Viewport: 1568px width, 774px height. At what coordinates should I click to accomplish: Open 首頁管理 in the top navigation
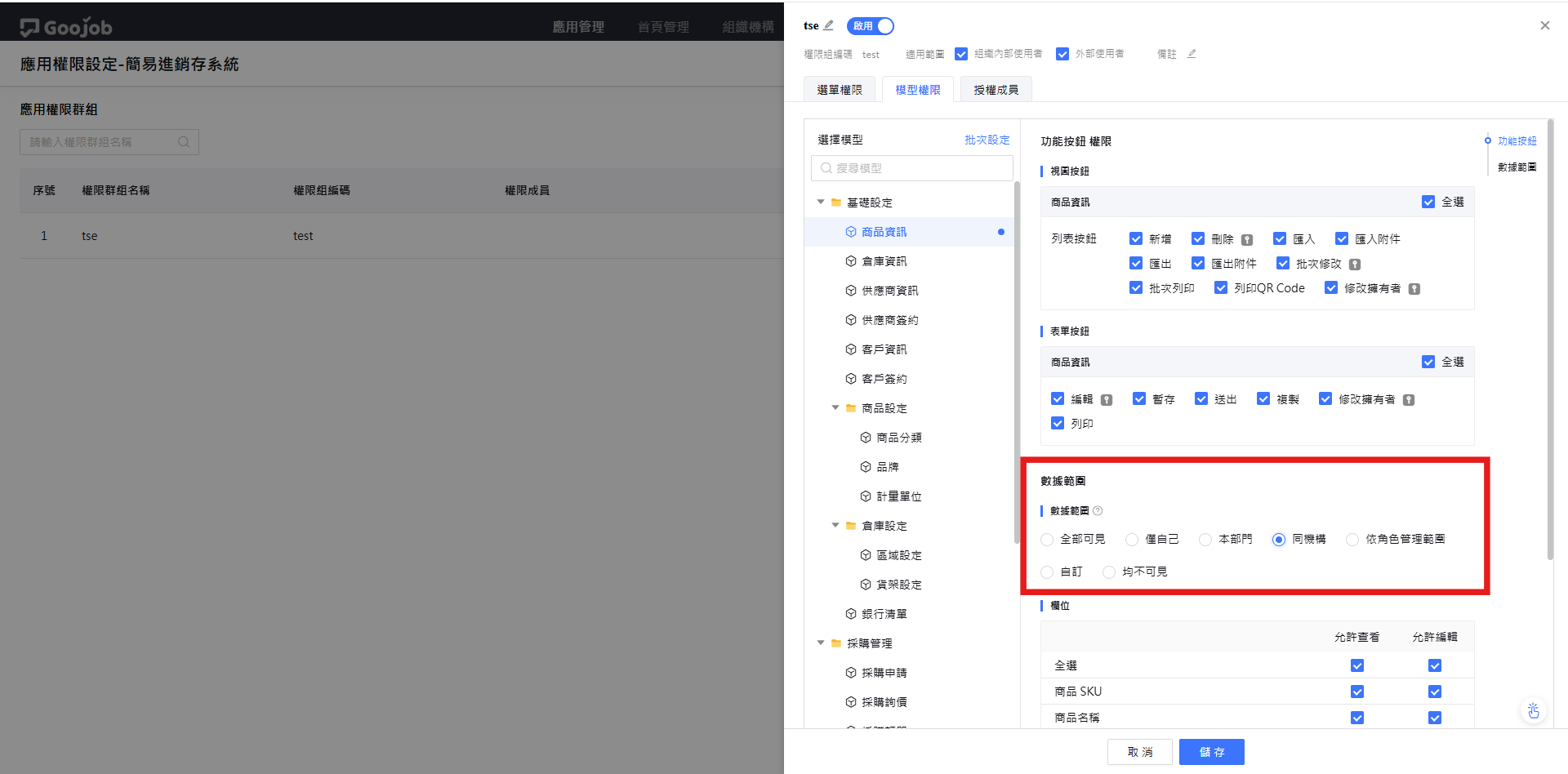point(663,27)
